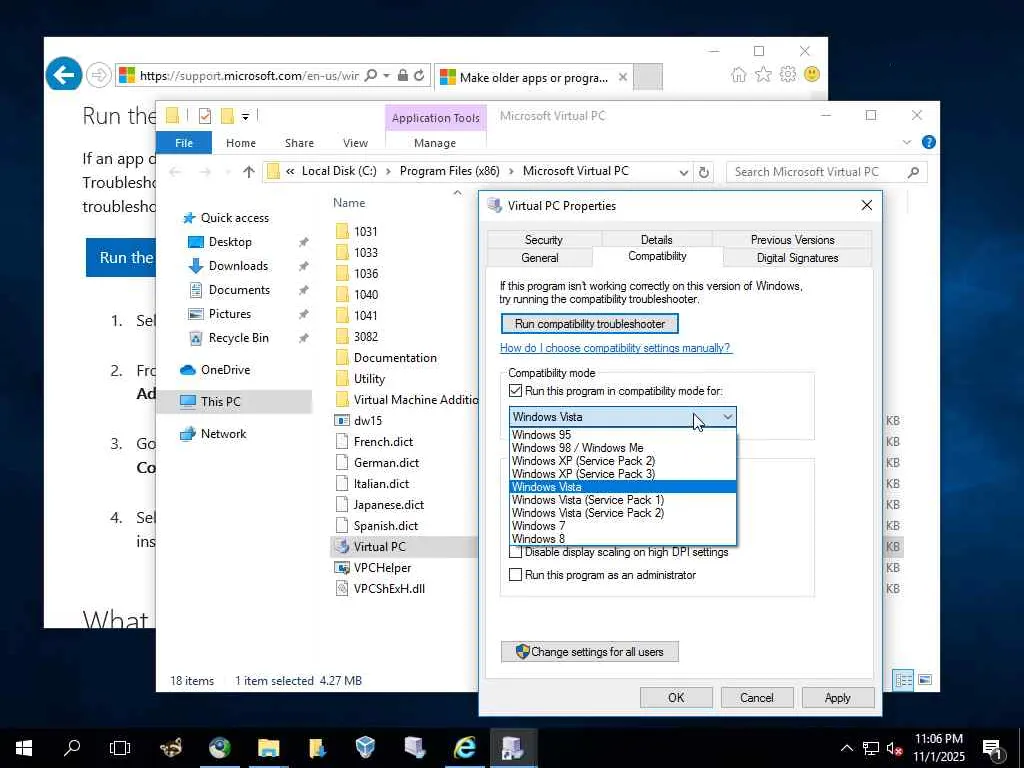Click the refresh icon in the browser address bar

[419, 75]
